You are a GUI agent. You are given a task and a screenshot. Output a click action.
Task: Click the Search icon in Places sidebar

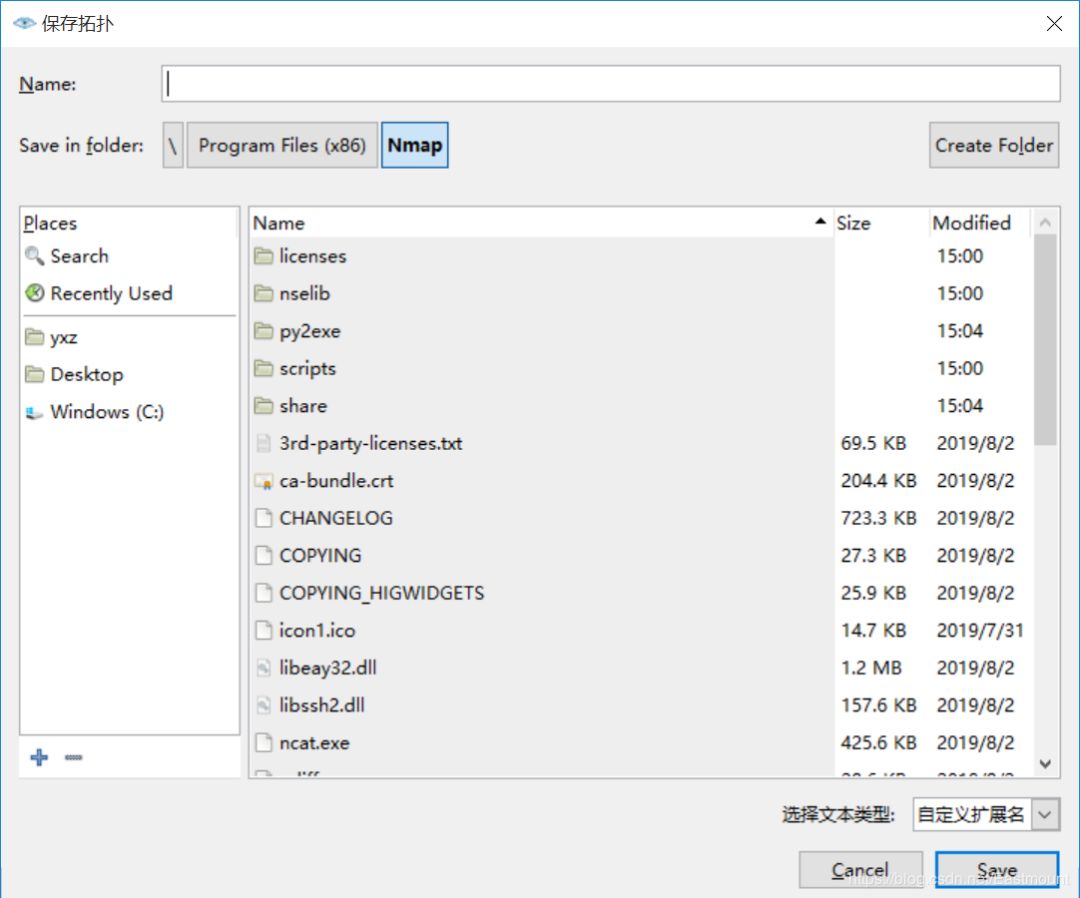pos(34,256)
